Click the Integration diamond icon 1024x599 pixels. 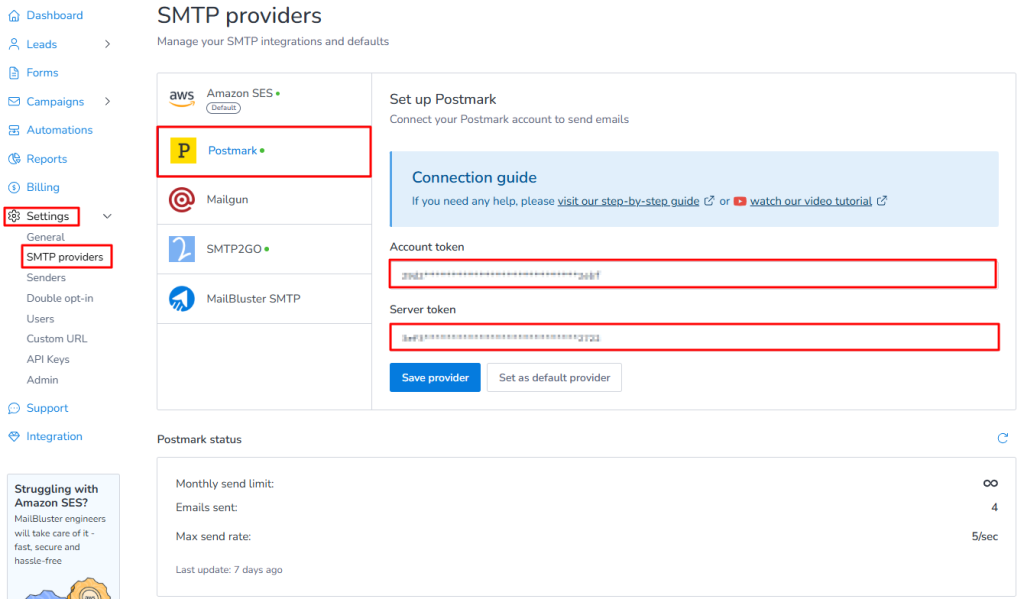(x=14, y=436)
